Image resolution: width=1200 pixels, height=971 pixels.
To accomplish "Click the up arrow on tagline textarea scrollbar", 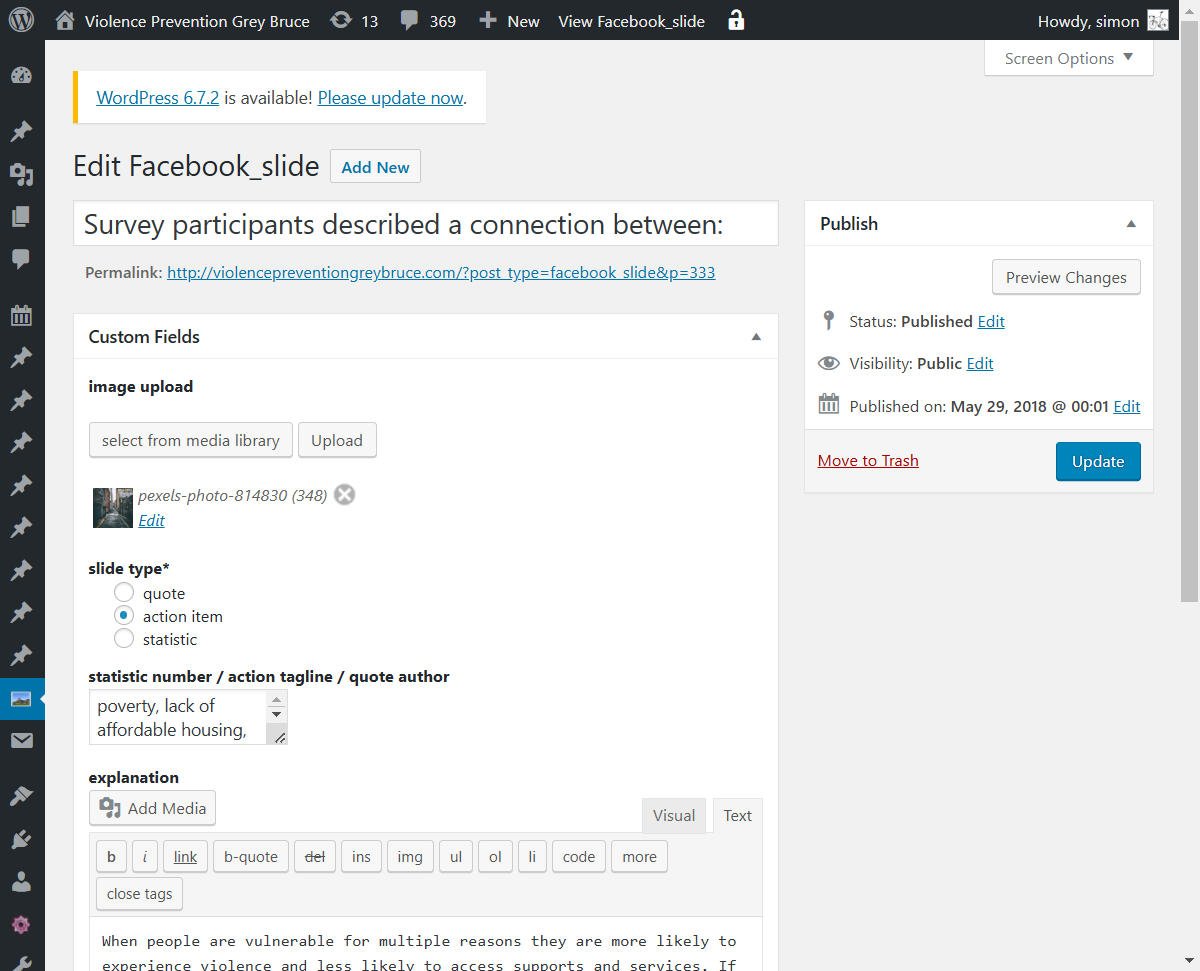I will pos(277,699).
